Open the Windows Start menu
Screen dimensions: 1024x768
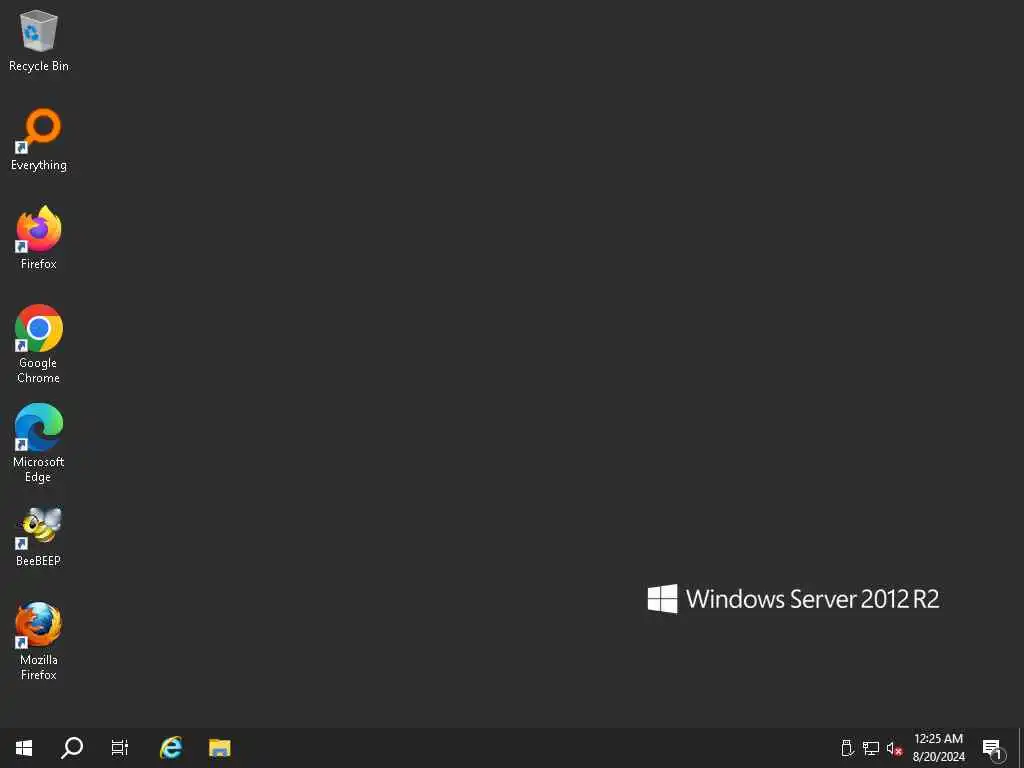pos(24,748)
